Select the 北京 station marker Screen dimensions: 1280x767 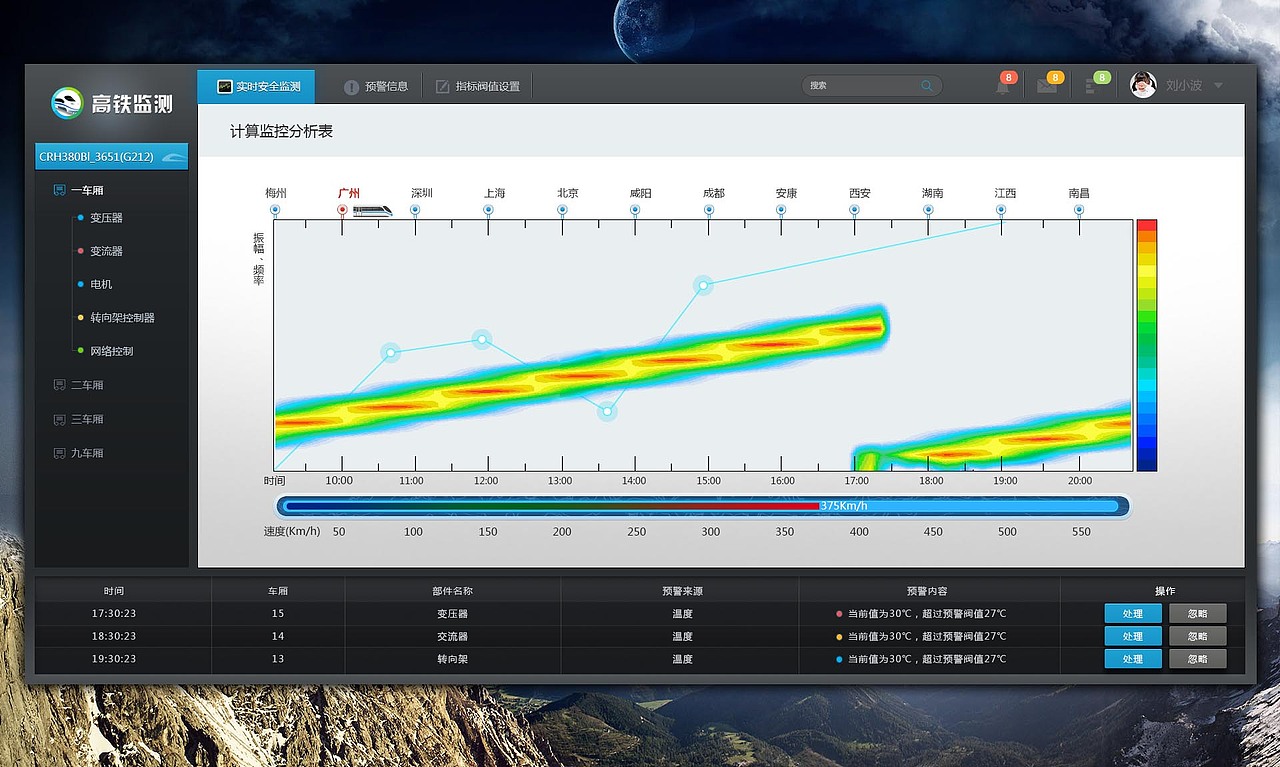click(x=562, y=210)
